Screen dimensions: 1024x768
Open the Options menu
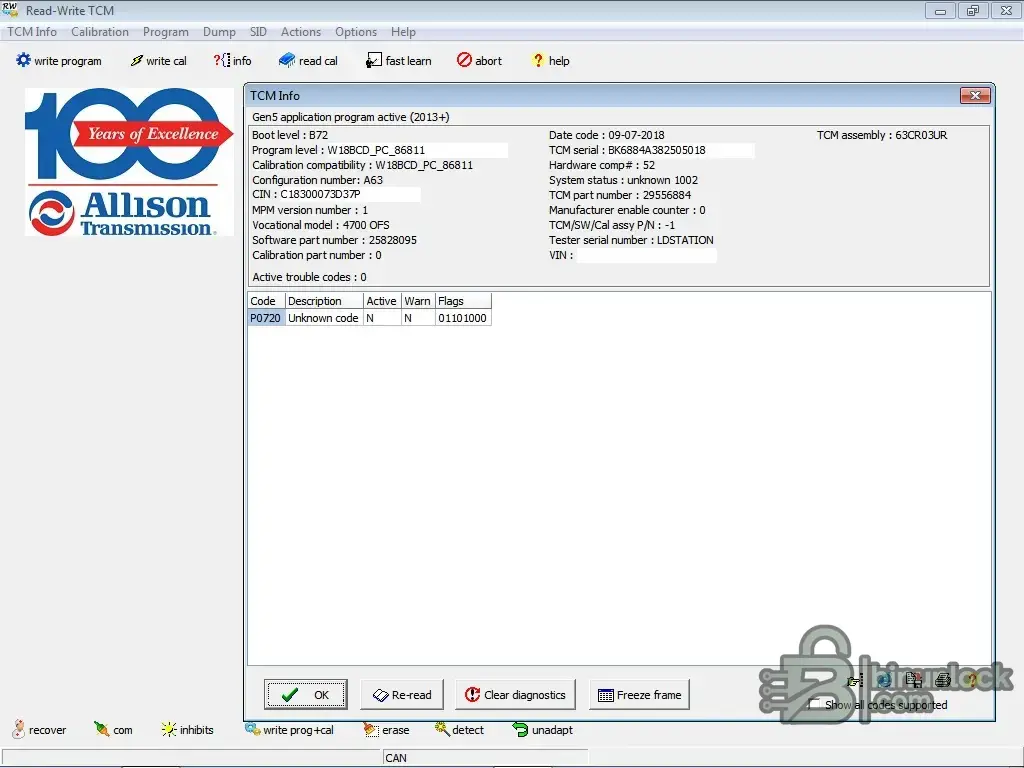(x=356, y=31)
